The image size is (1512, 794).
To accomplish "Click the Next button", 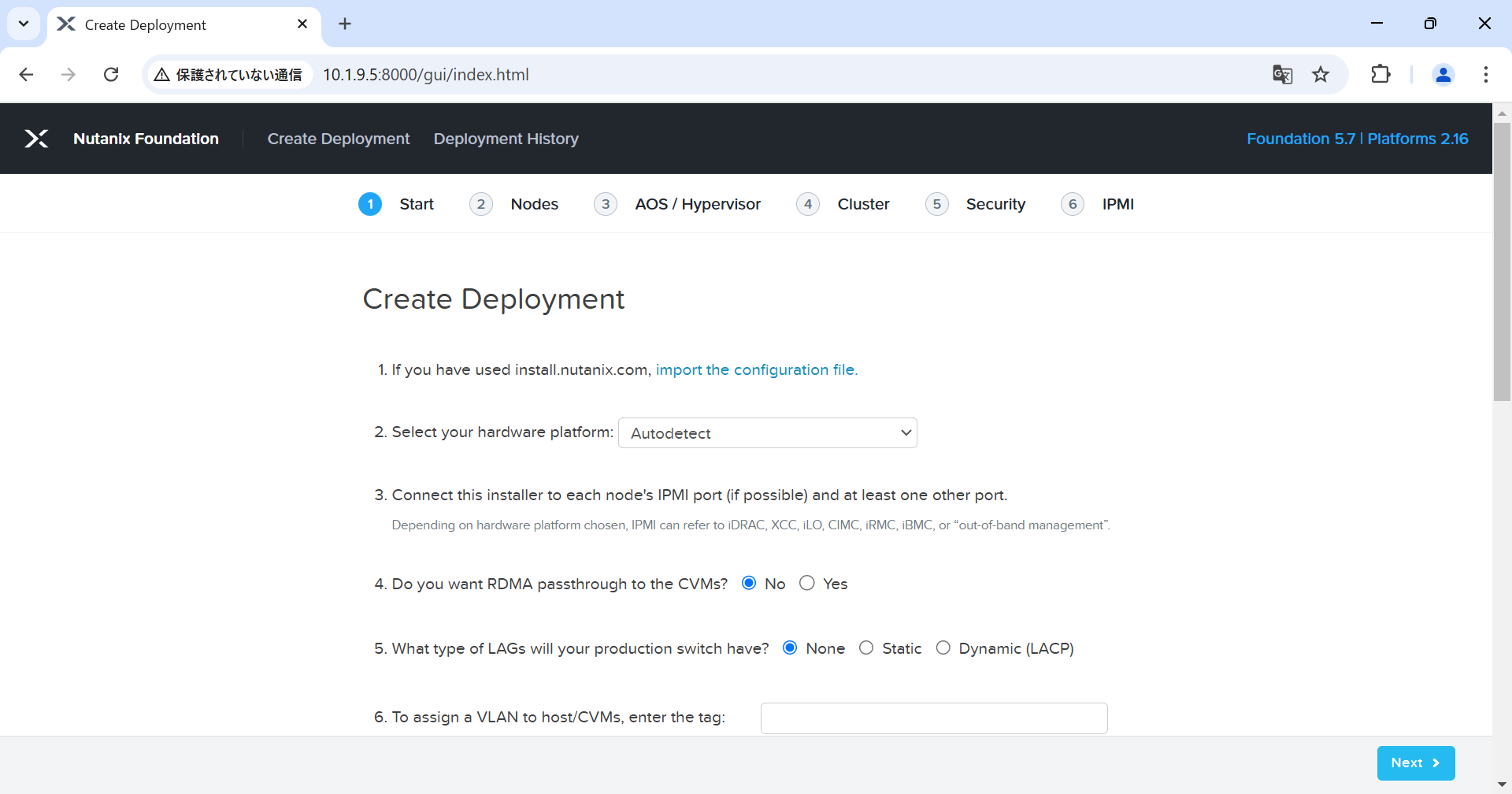I will (x=1416, y=763).
